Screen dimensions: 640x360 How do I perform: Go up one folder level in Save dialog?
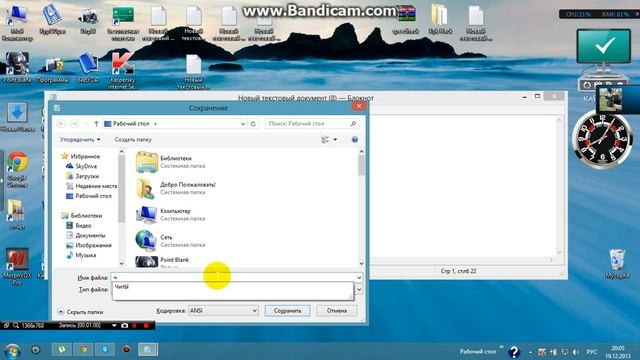(96, 123)
